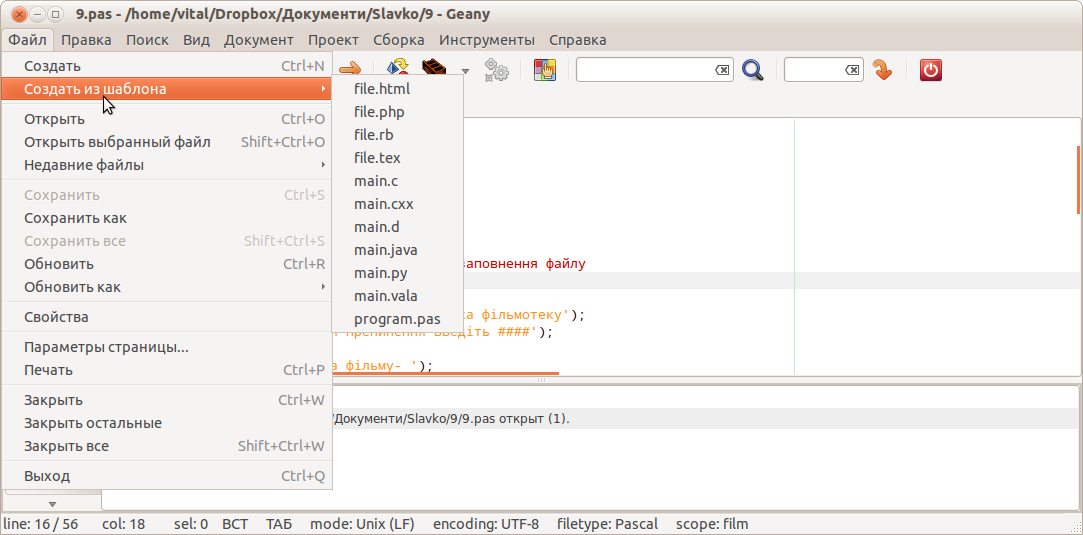Select the main.vala template
1083x535 pixels.
(397, 296)
